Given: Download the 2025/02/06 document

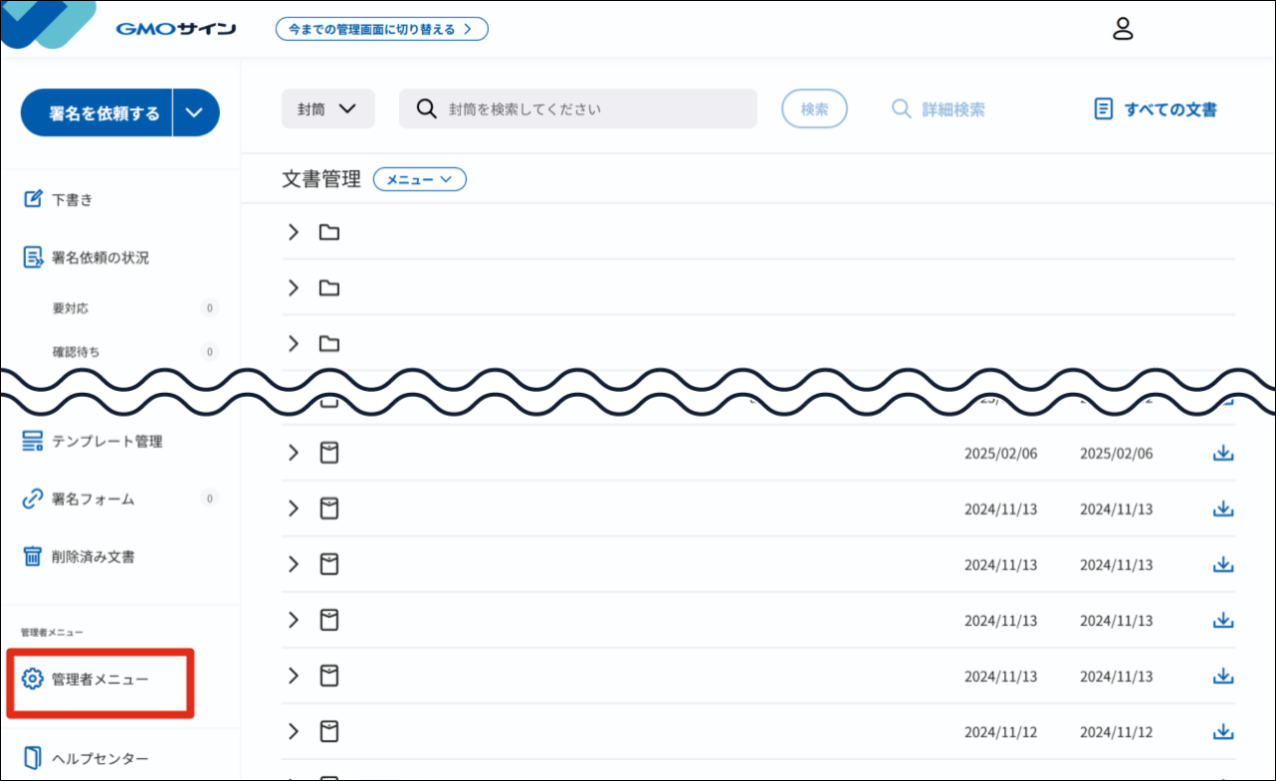Looking at the screenshot, I should coord(1222,453).
